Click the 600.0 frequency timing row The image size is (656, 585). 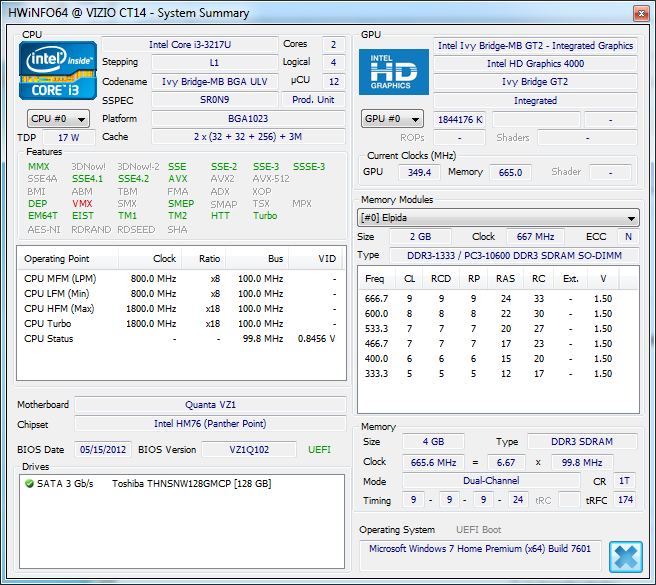coord(489,314)
